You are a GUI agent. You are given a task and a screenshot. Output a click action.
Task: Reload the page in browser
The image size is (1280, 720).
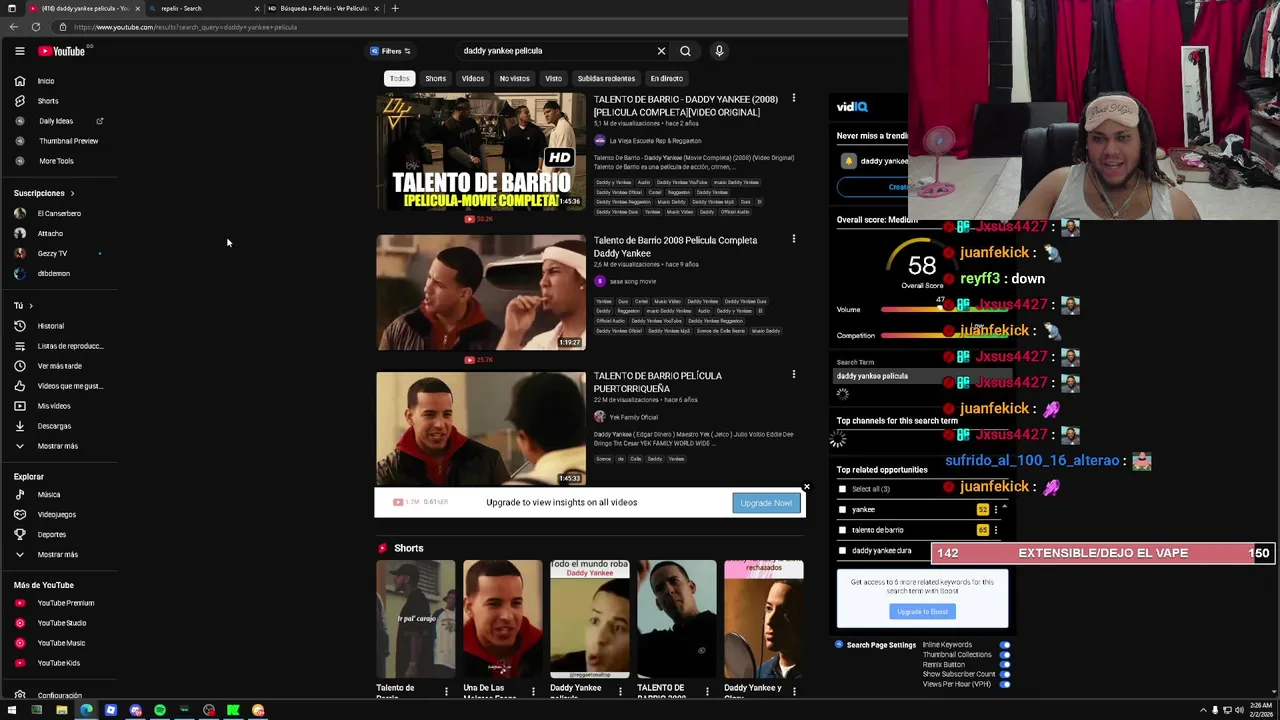pos(36,27)
